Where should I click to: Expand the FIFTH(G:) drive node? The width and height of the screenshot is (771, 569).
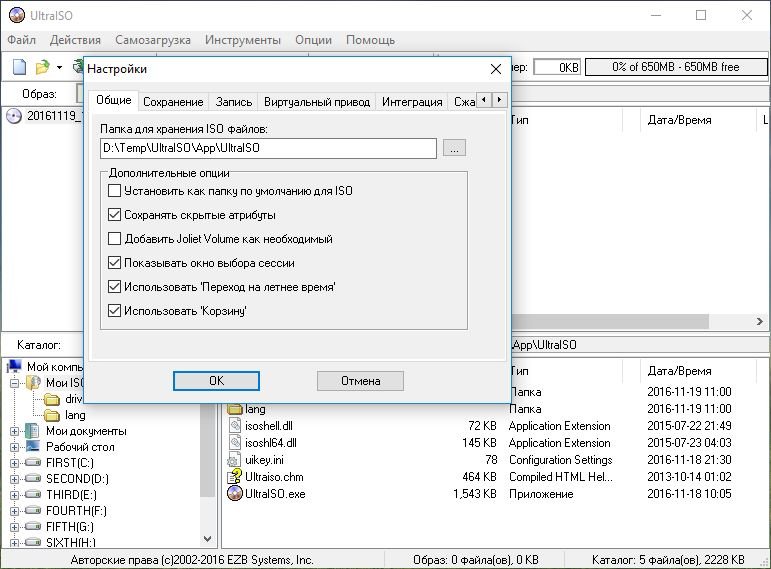(14, 527)
